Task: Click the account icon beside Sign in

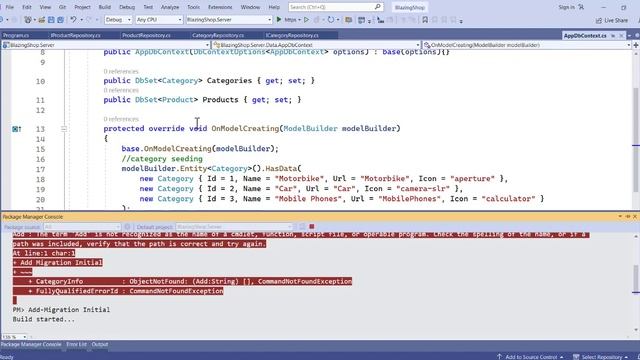Action: (x=581, y=7)
